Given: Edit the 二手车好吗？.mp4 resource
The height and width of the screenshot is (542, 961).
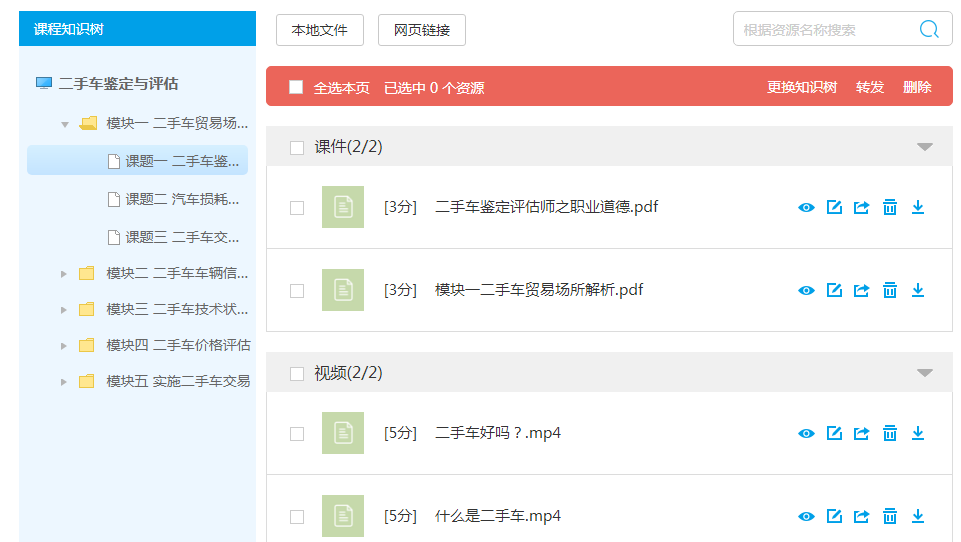Looking at the screenshot, I should (834, 434).
